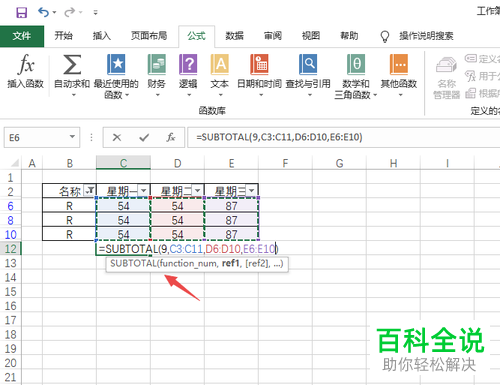Screen dimensions: 500x385
Task: Select column C header
Action: coord(123,163)
